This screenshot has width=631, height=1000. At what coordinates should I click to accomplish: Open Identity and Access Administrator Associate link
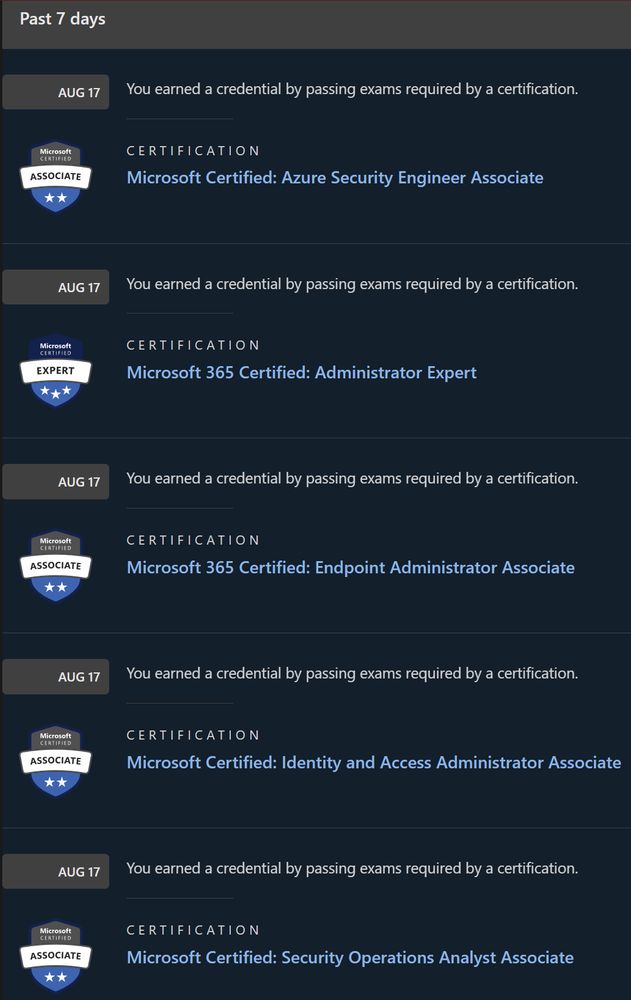[x=374, y=762]
